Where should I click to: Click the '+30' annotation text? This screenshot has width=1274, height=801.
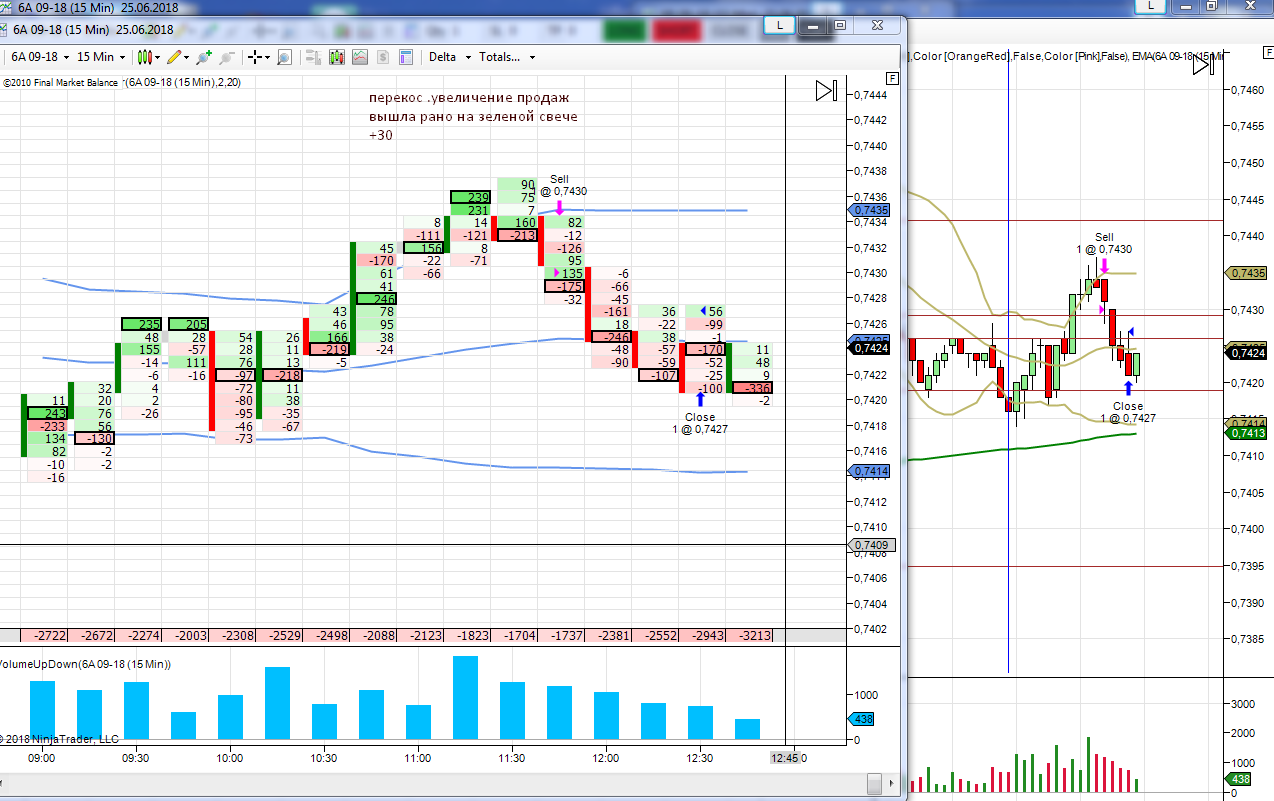click(x=381, y=135)
